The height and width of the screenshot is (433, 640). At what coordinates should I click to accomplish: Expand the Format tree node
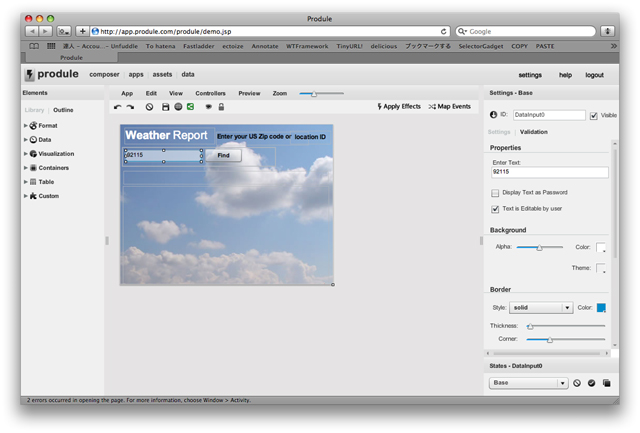(x=26, y=126)
